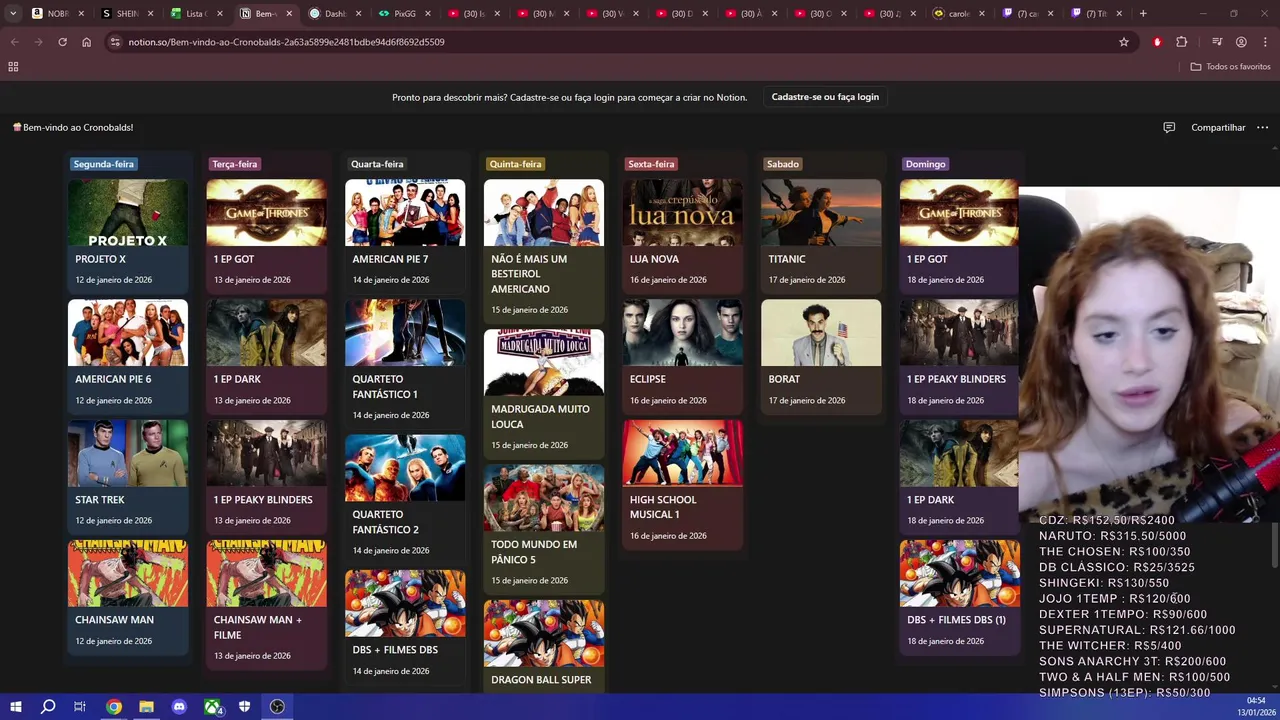Open the QUARTETO FANTÁSTICO 2 card
The image size is (1280, 720).
coord(405,499)
